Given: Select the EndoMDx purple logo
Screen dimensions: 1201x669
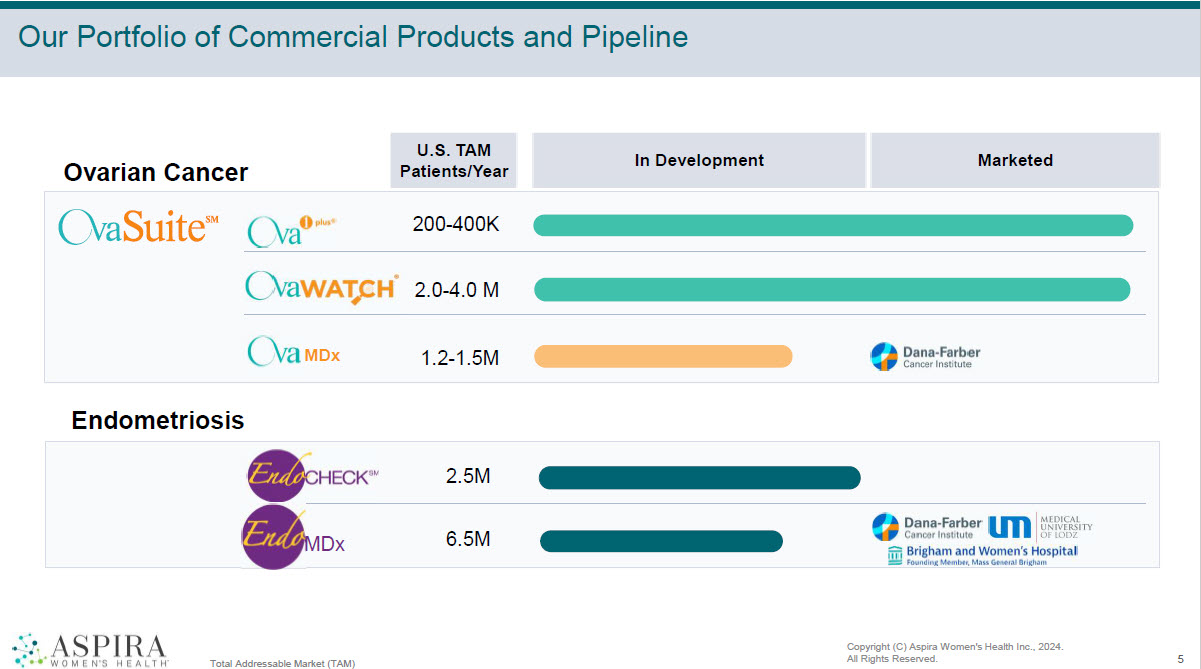Looking at the screenshot, I should (x=293, y=539).
